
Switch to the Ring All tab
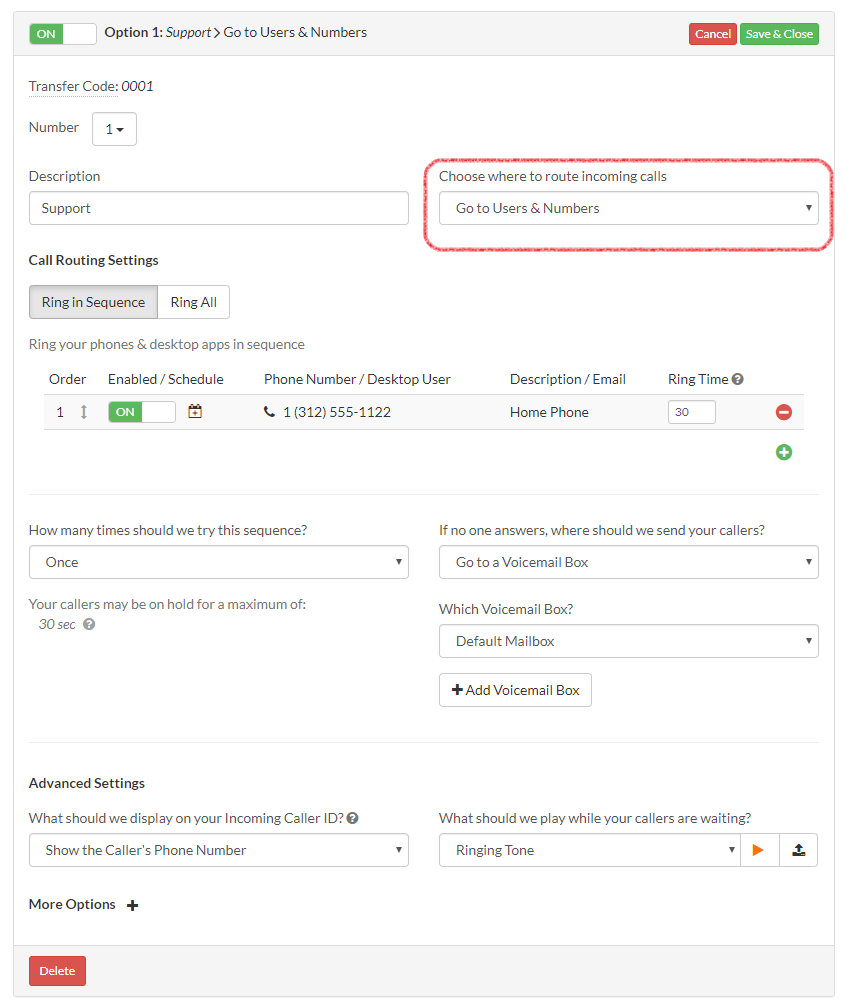(x=193, y=301)
